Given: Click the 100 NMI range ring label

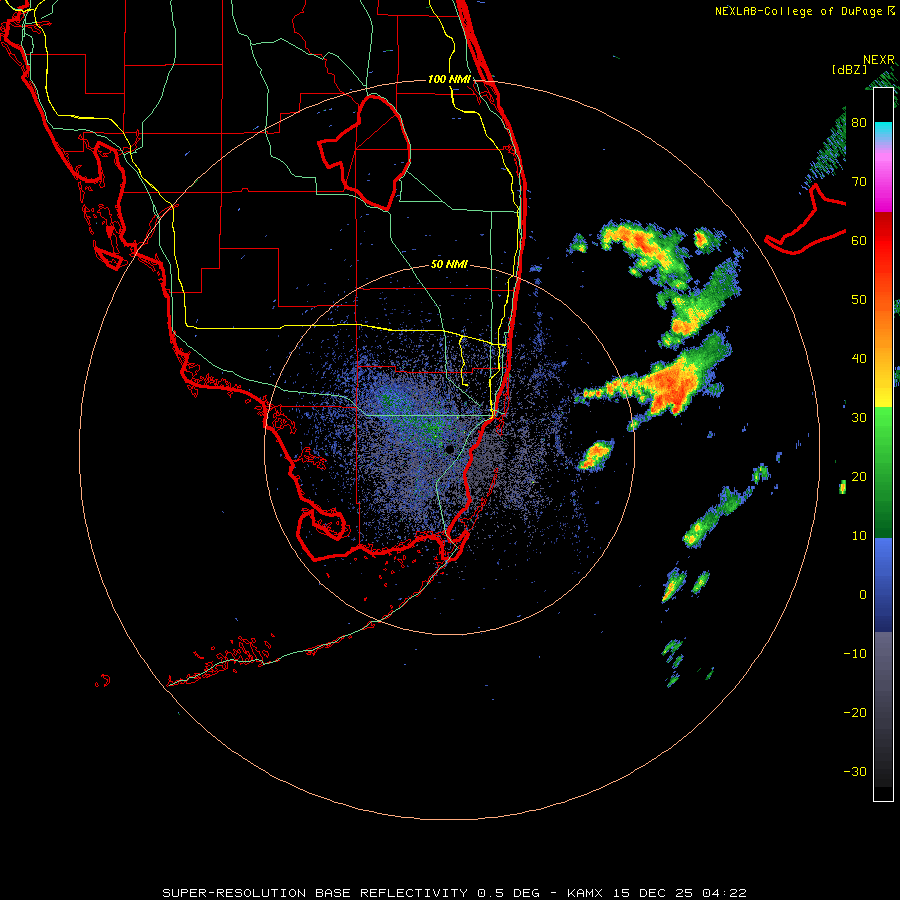Looking at the screenshot, I should pos(449,79).
